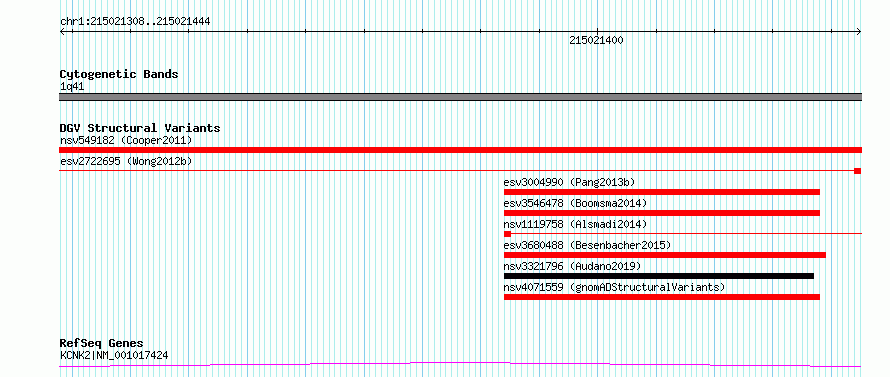Click the Cytogenetic Bands track title
Image resolution: width=890 pixels, height=377 pixels.
[x=119, y=74]
